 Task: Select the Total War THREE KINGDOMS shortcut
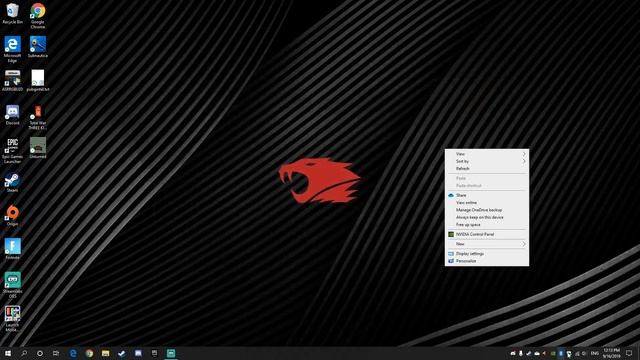tap(38, 117)
